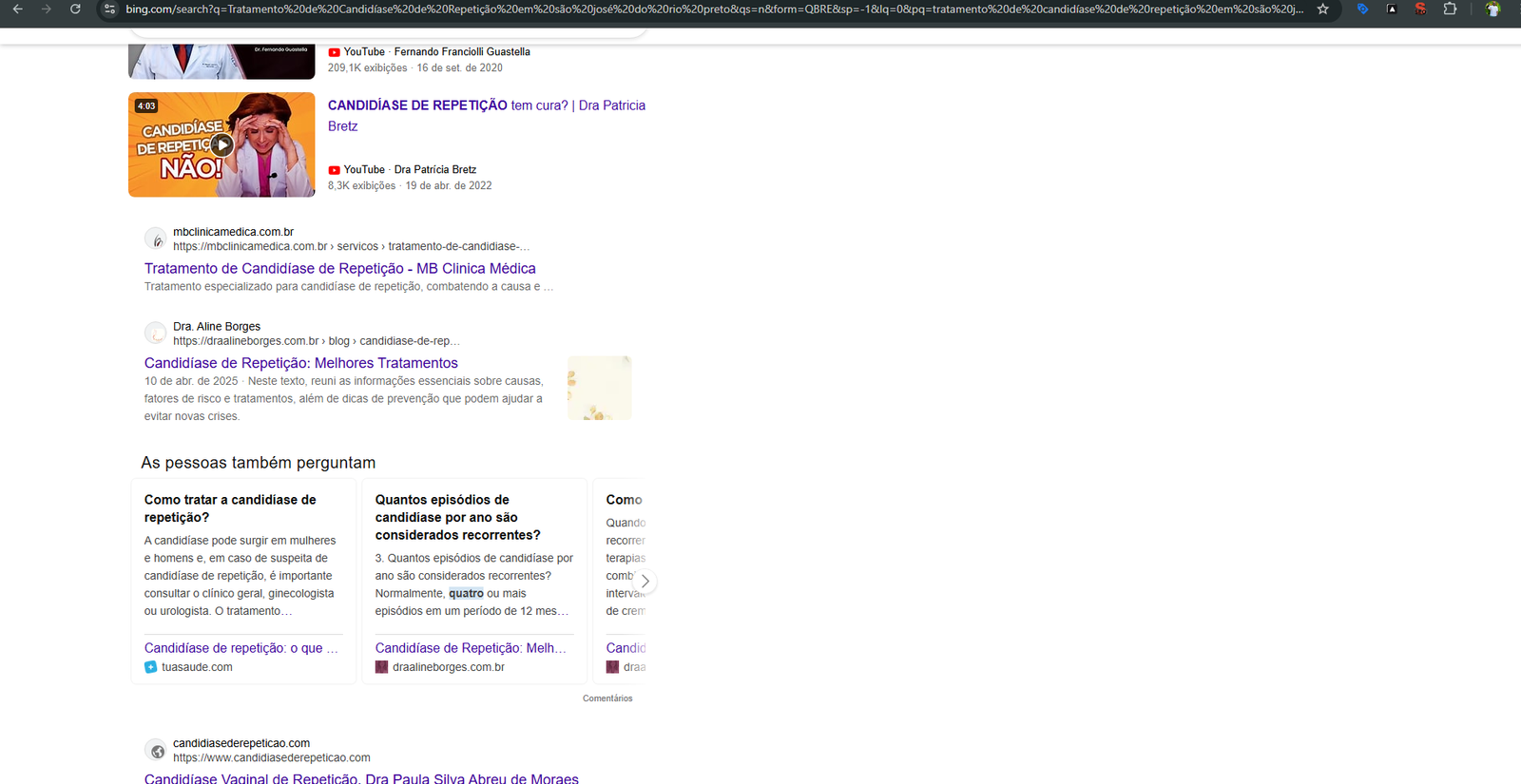This screenshot has width=1521, height=784.
Task: Click the mbclinicamedica.com.br site favicon
Action: click(156, 239)
